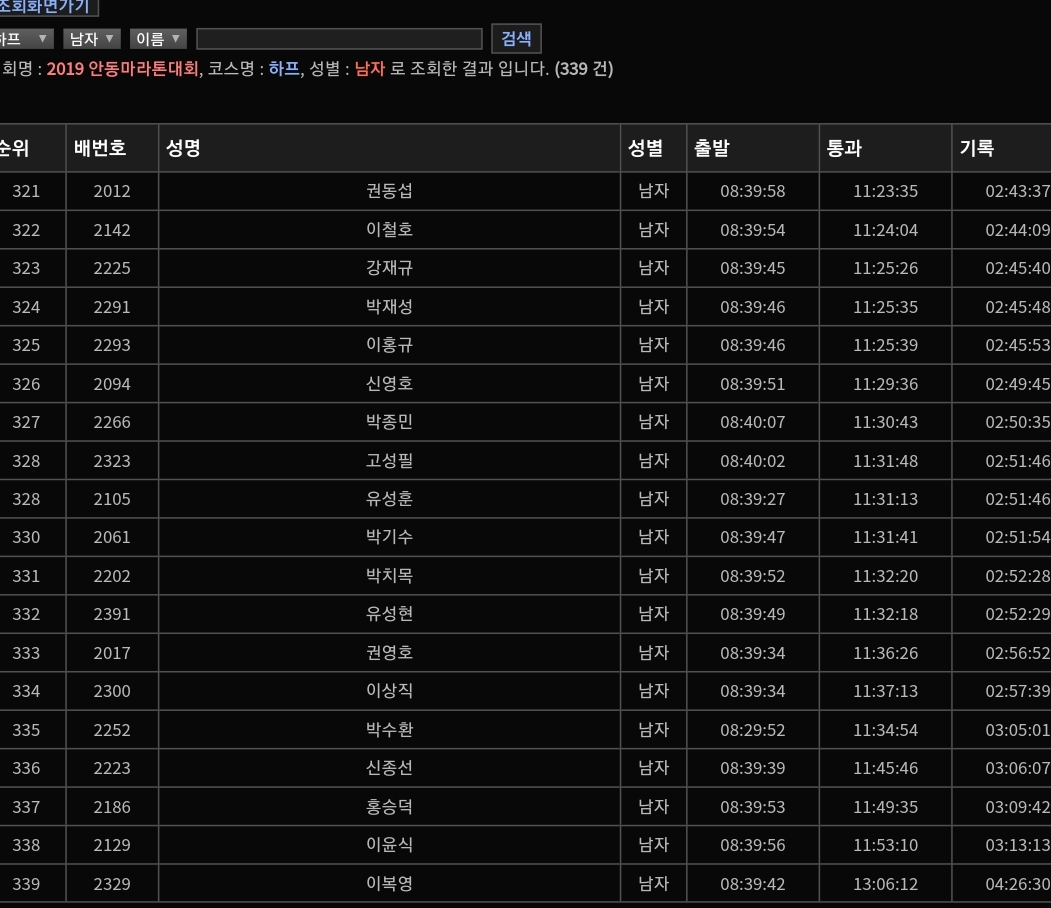
Task: Select the 배번호 column header
Action: click(100, 148)
